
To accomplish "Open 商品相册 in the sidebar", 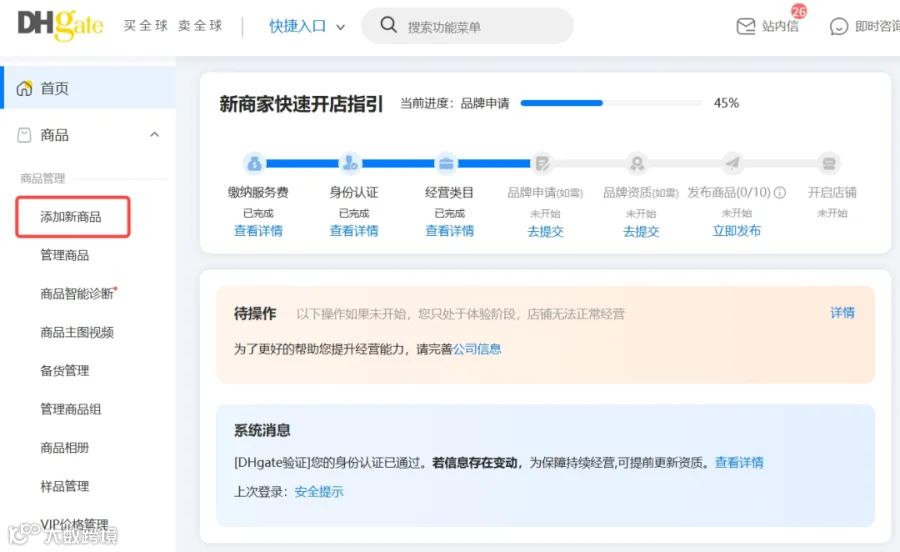I will [x=64, y=448].
